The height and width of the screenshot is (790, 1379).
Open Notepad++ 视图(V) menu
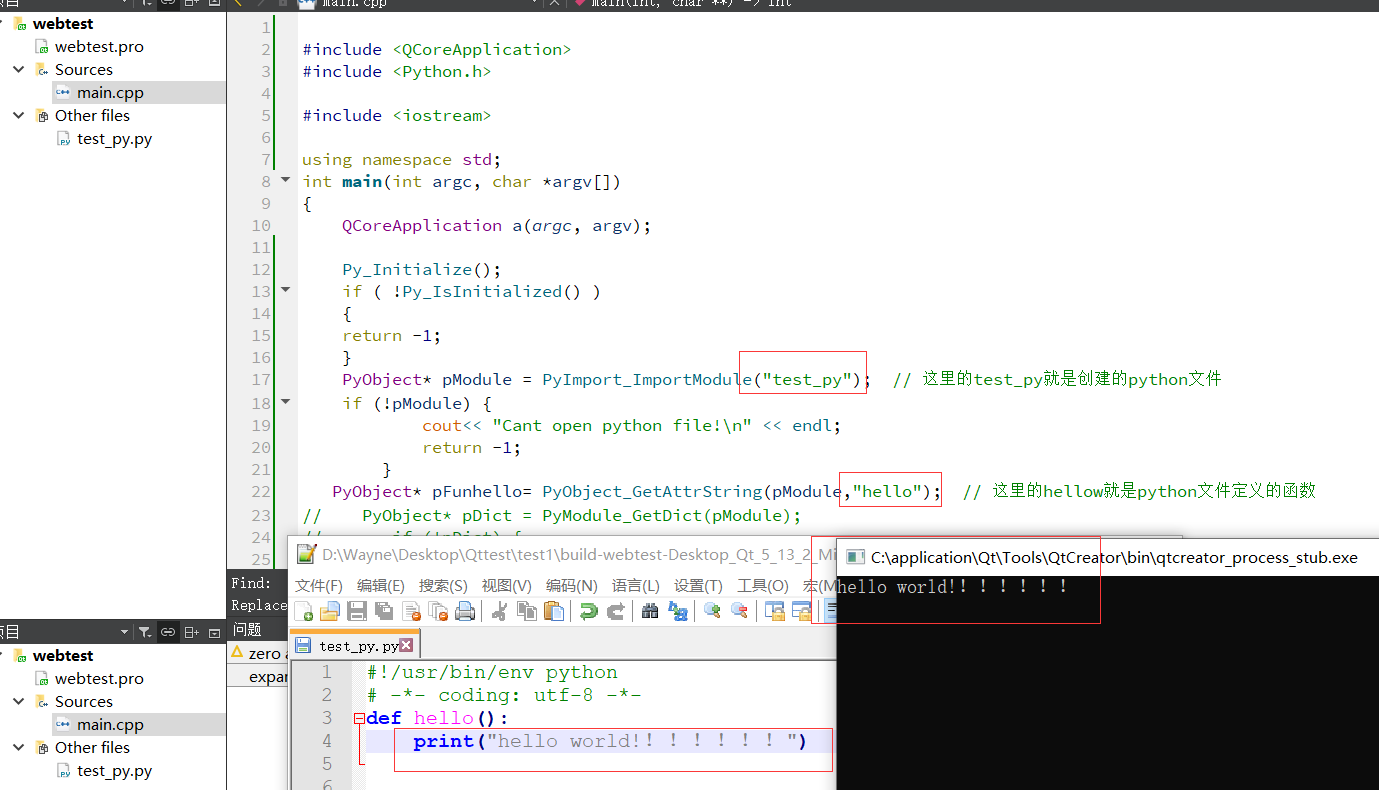pos(506,585)
